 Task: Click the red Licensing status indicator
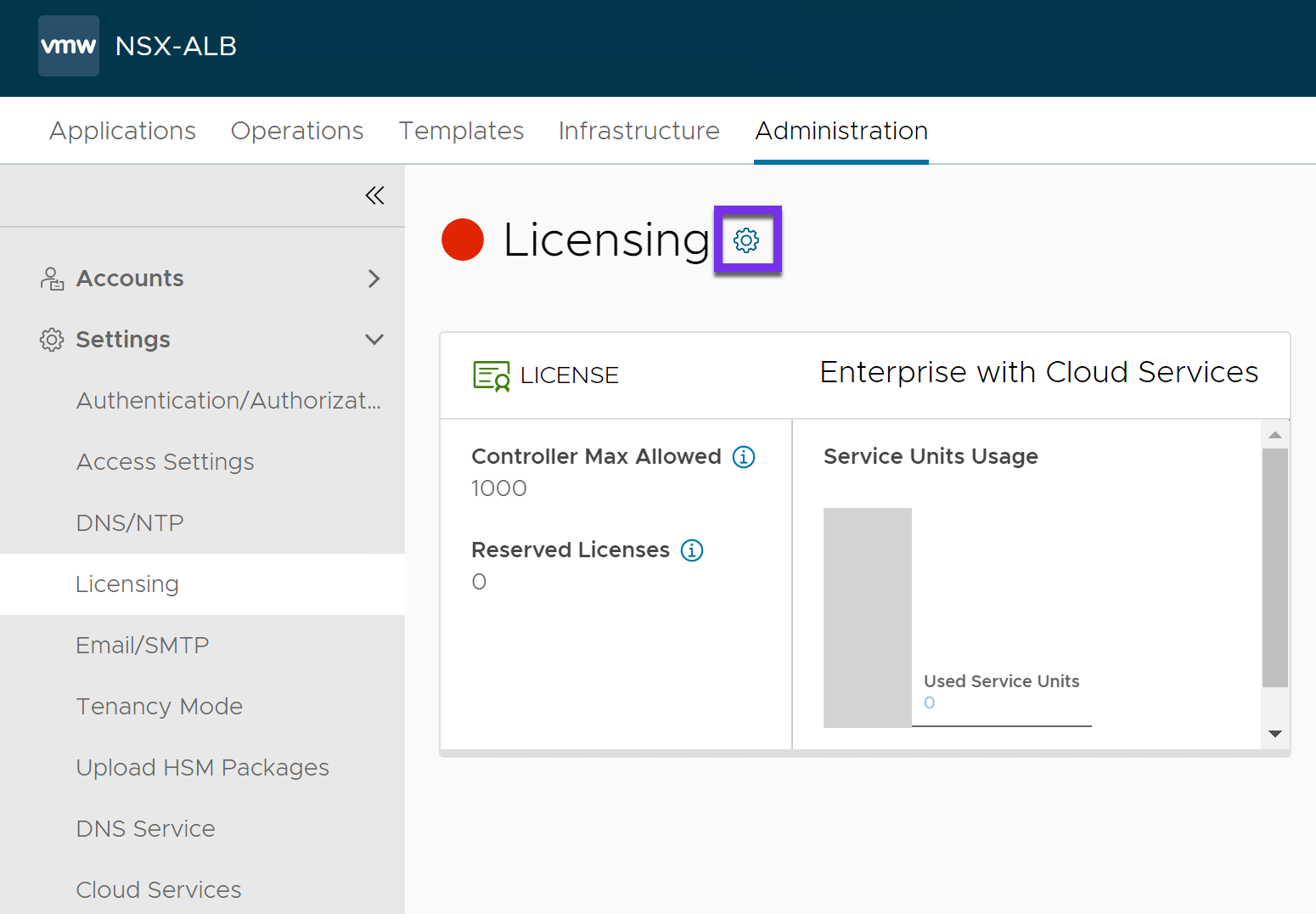point(463,240)
